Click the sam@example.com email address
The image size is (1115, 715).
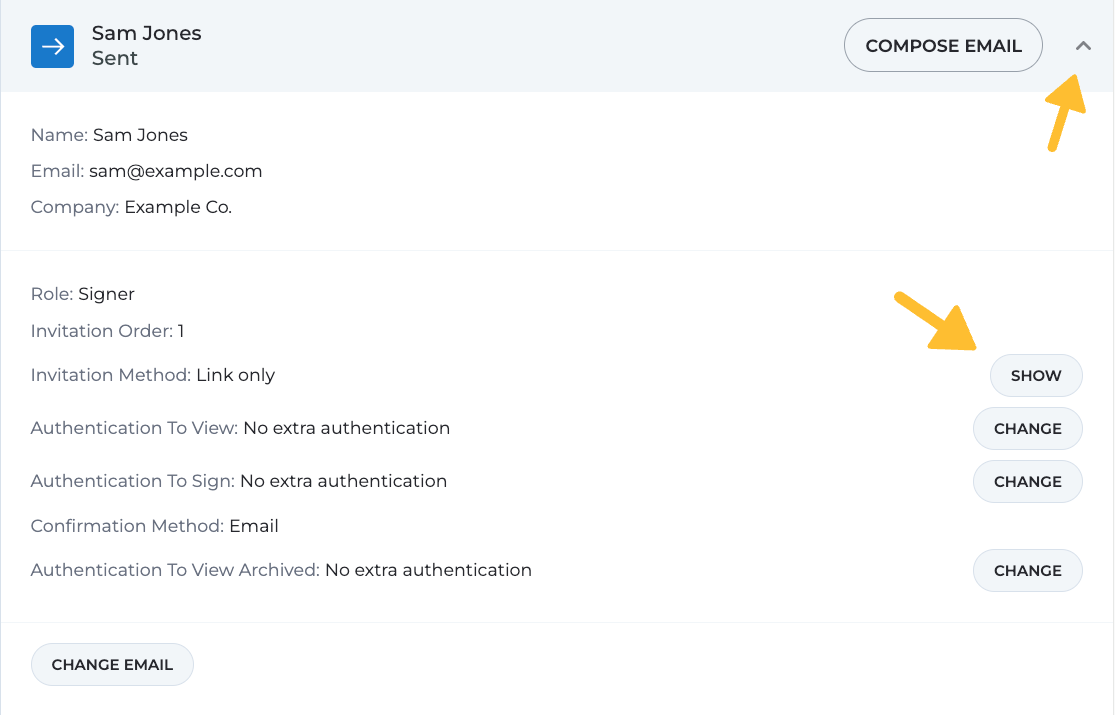coord(175,171)
